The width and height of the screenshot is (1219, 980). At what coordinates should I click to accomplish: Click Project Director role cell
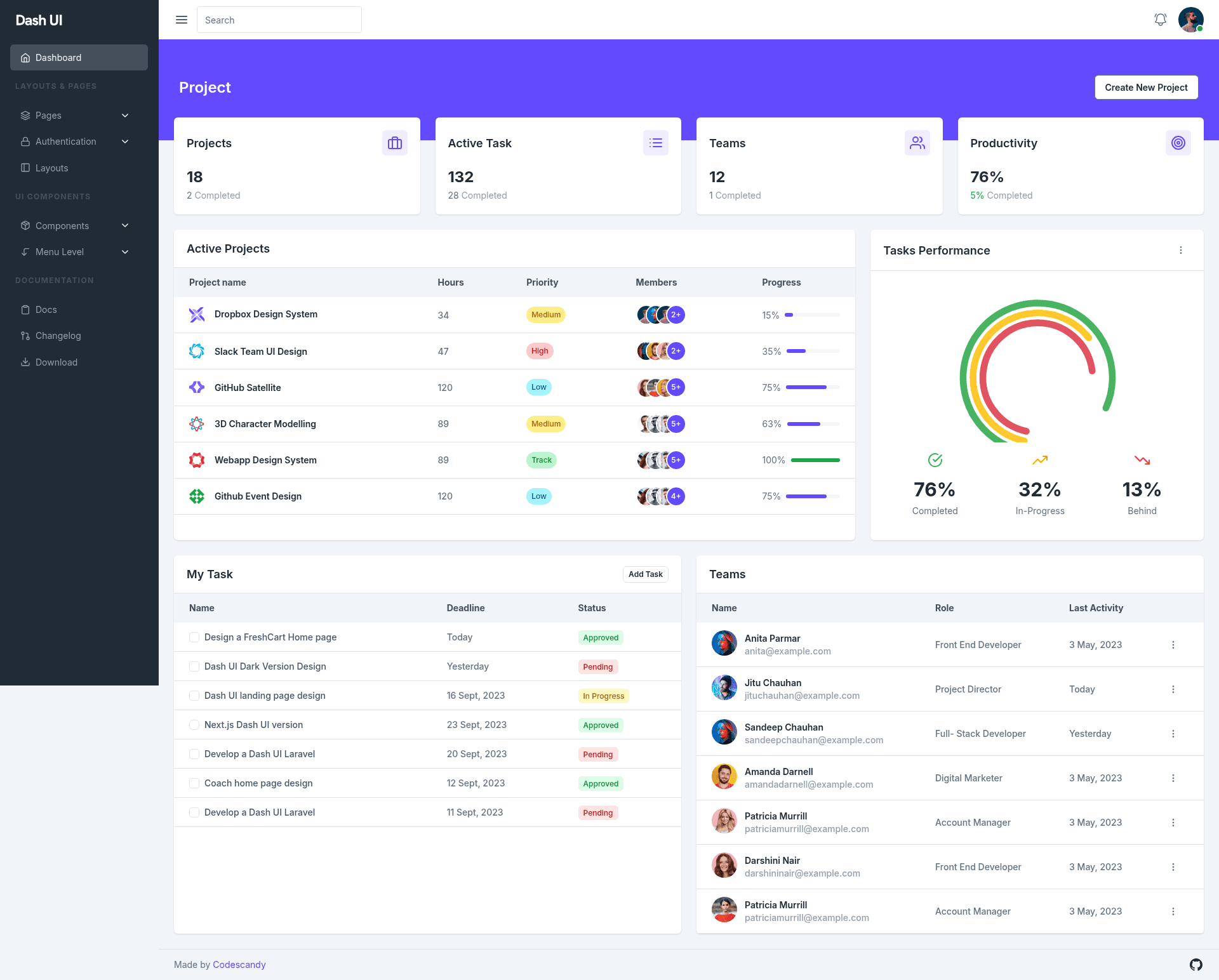coord(968,689)
